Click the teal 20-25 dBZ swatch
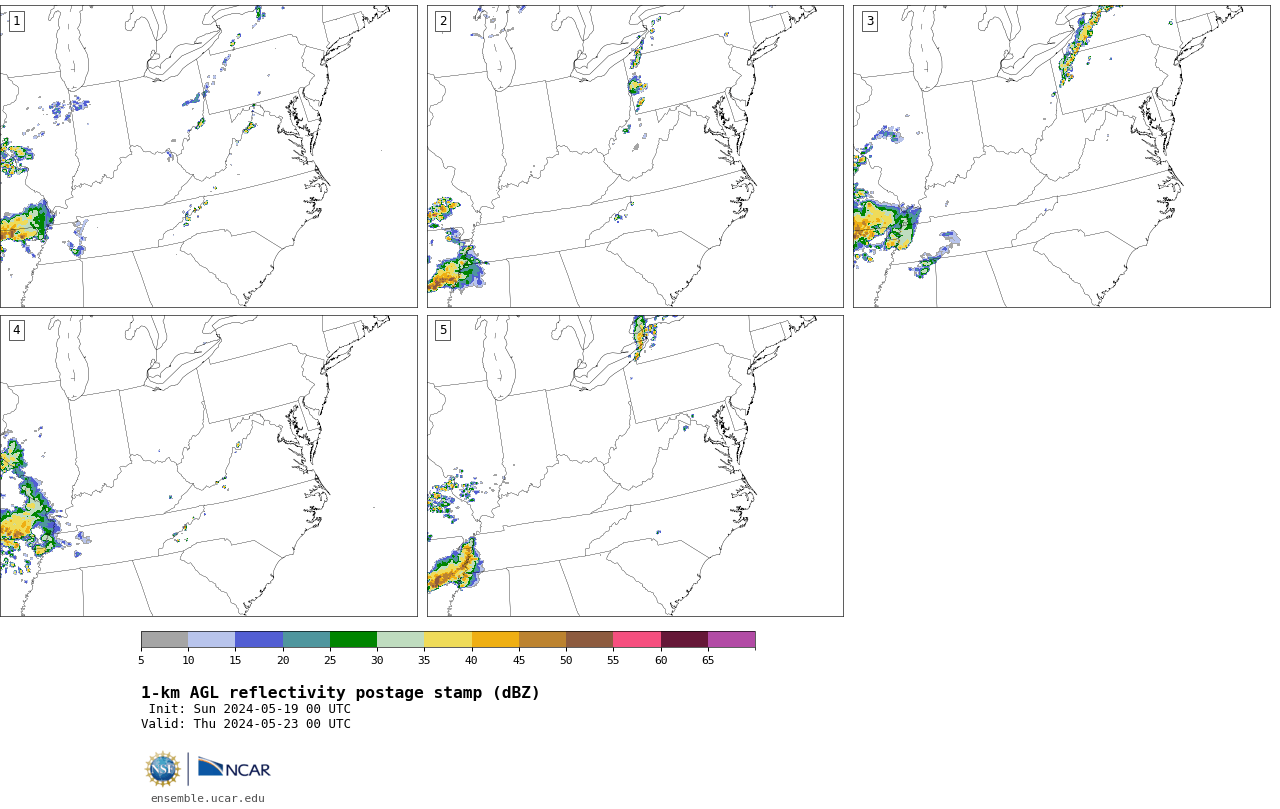The width and height of the screenshot is (1280, 809). pyautogui.click(x=306, y=640)
